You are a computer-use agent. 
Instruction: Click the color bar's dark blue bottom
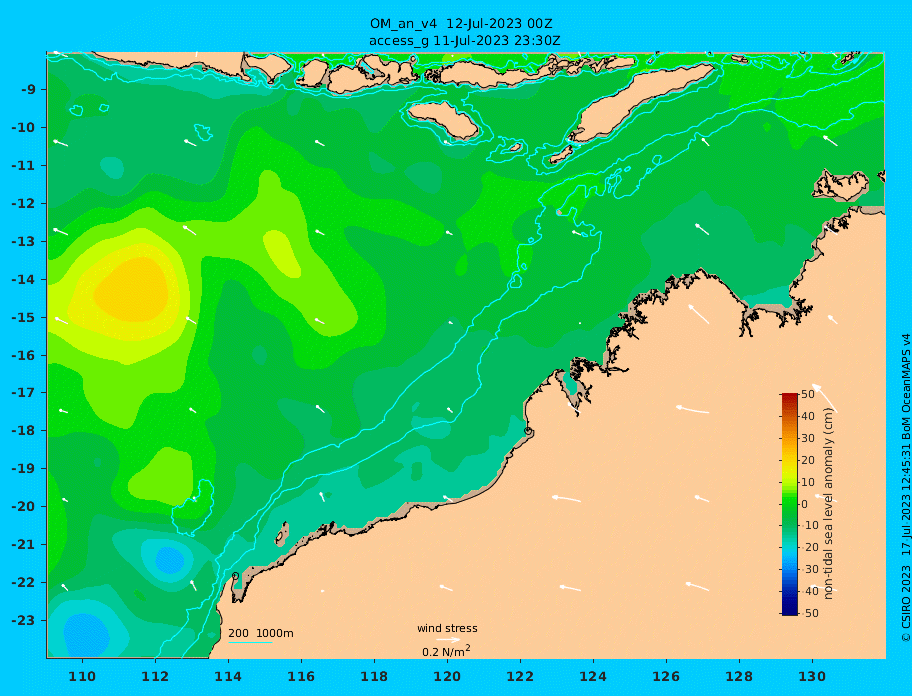[790, 610]
